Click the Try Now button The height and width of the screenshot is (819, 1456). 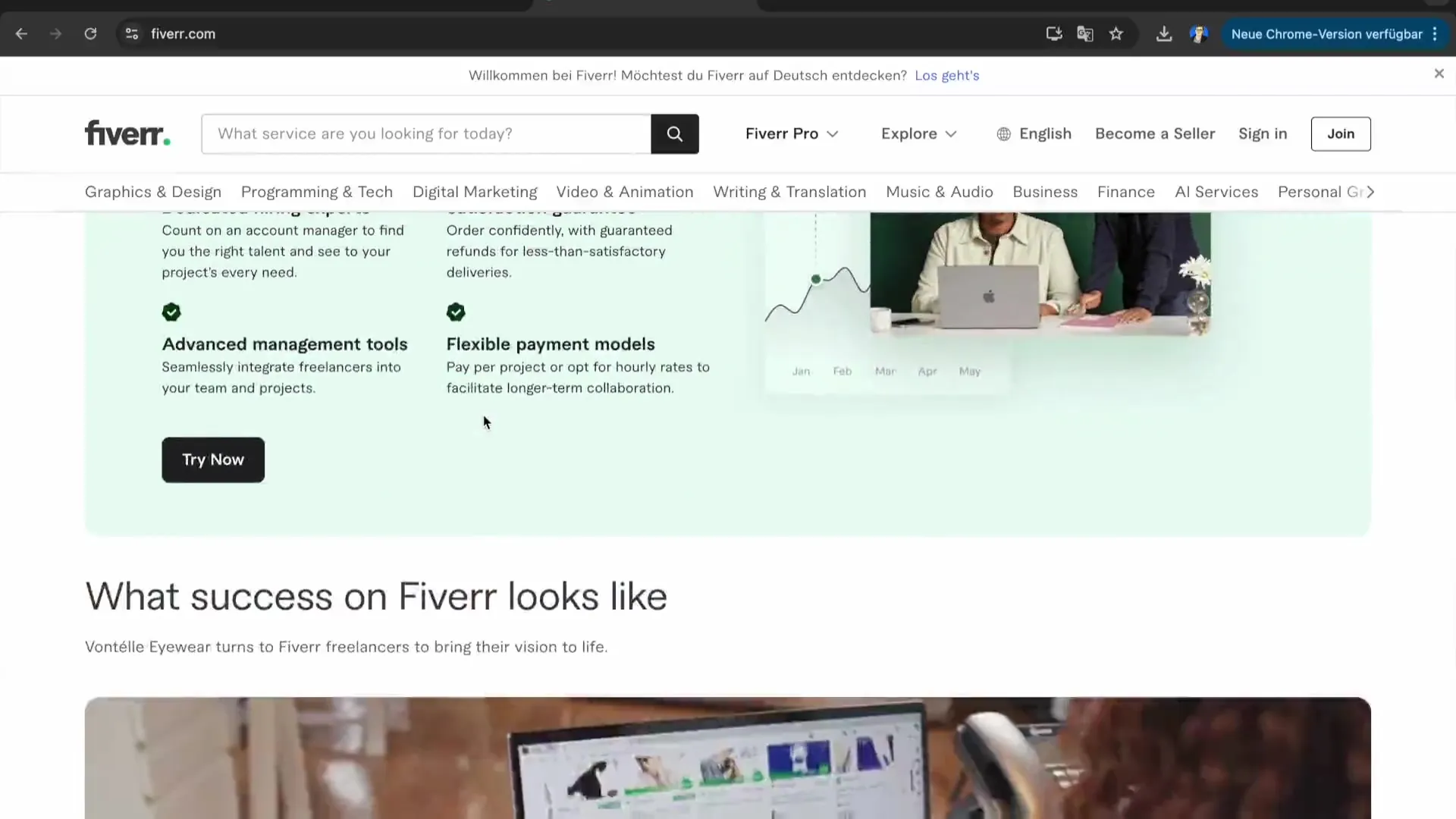tap(212, 460)
